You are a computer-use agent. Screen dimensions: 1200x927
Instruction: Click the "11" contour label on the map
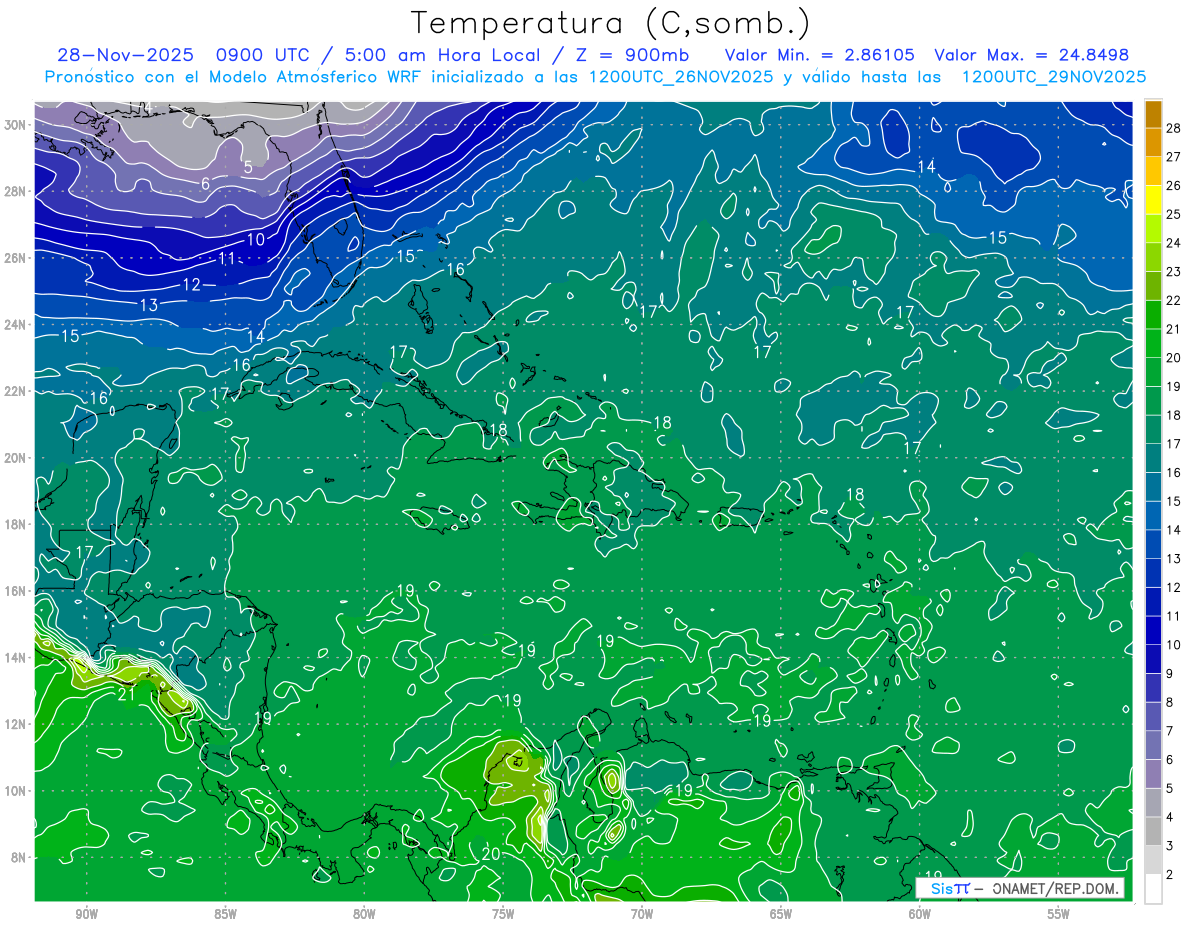[227, 259]
